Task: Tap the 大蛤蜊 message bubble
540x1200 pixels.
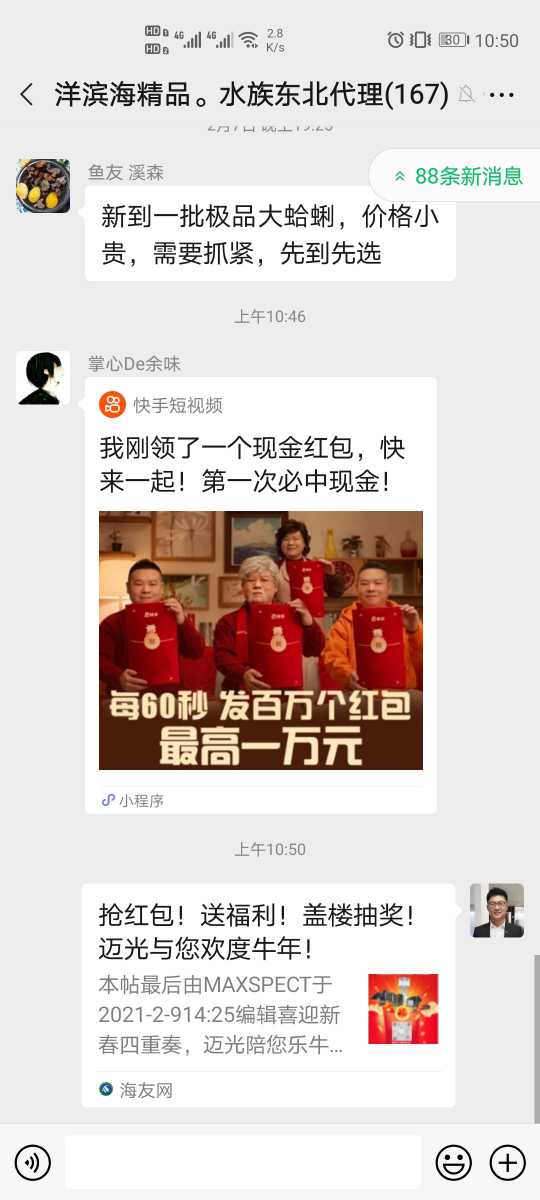Action: pos(270,234)
